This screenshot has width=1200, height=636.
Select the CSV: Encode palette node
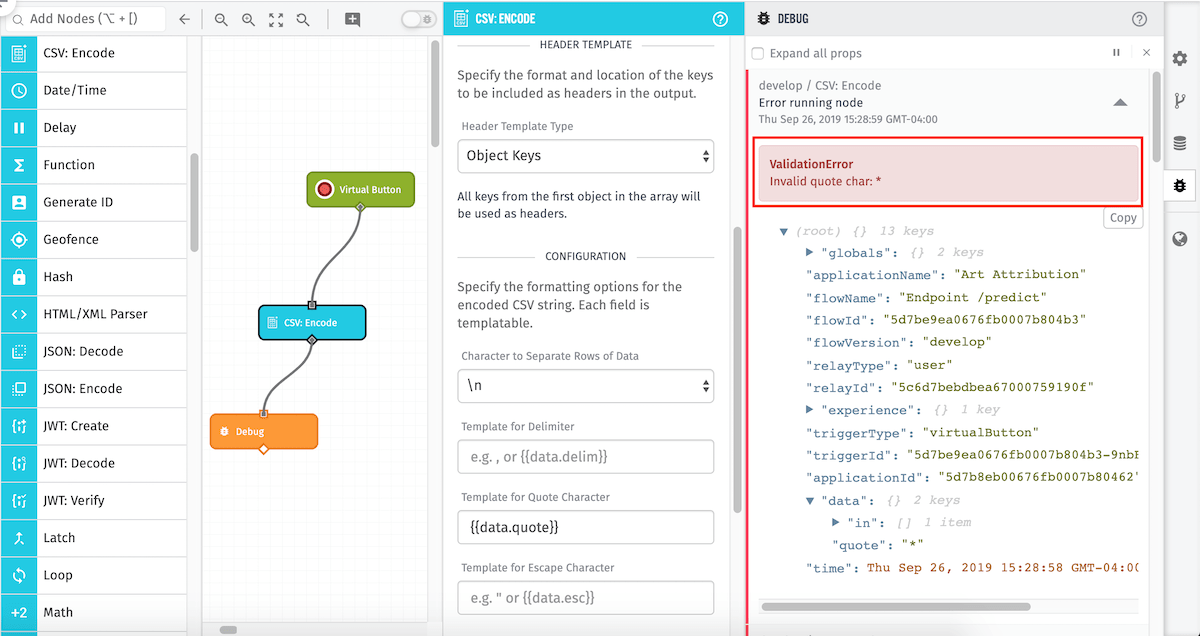click(x=94, y=53)
